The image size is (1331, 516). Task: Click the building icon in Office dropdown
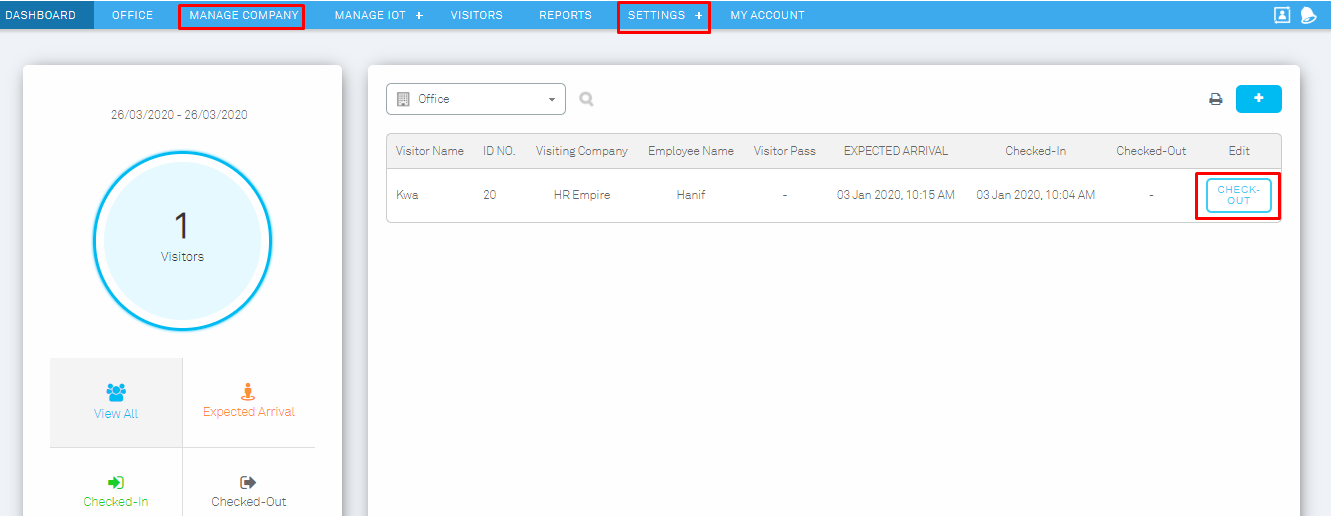click(x=404, y=99)
